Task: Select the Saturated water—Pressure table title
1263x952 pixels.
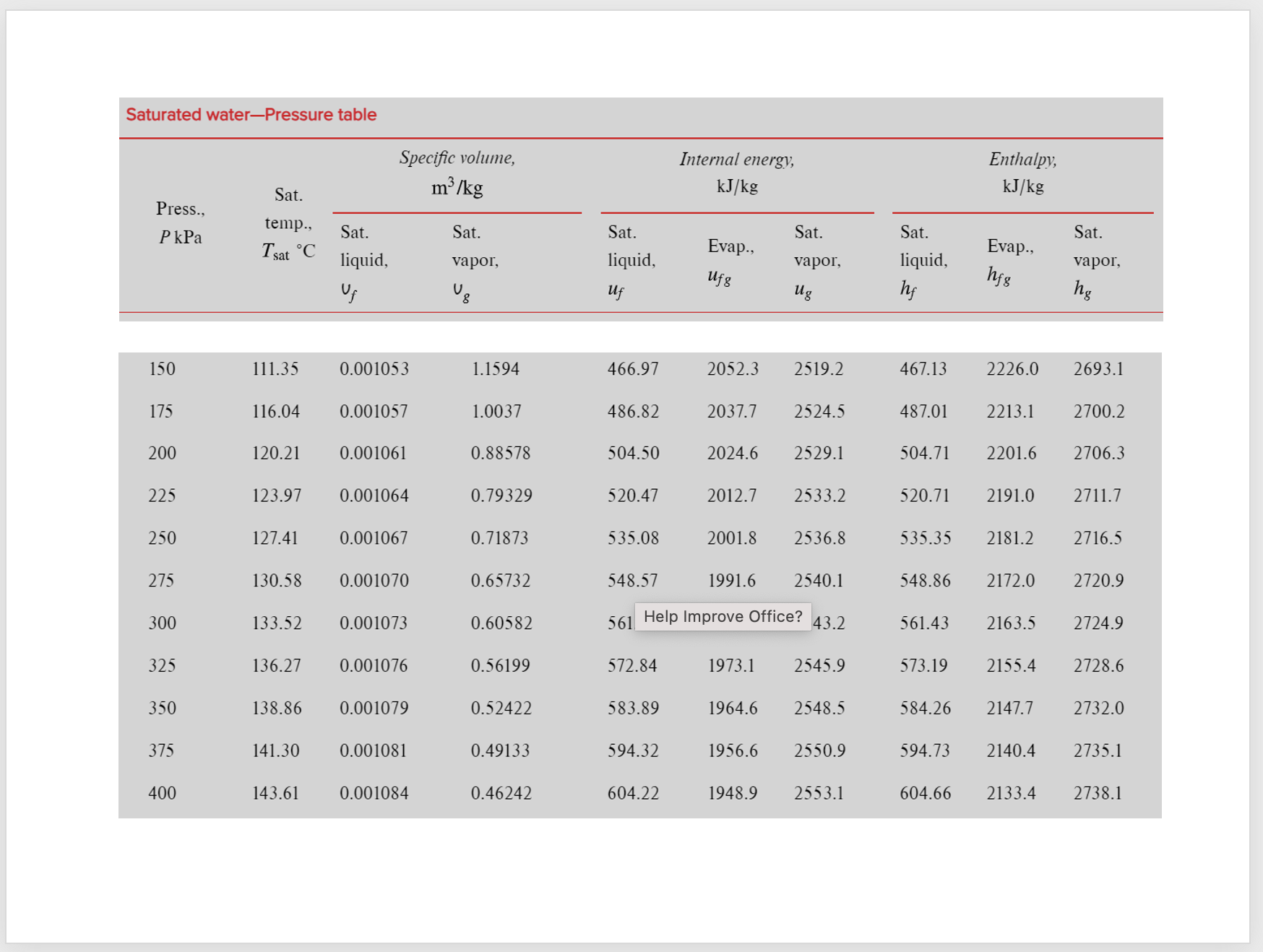Action: point(250,114)
